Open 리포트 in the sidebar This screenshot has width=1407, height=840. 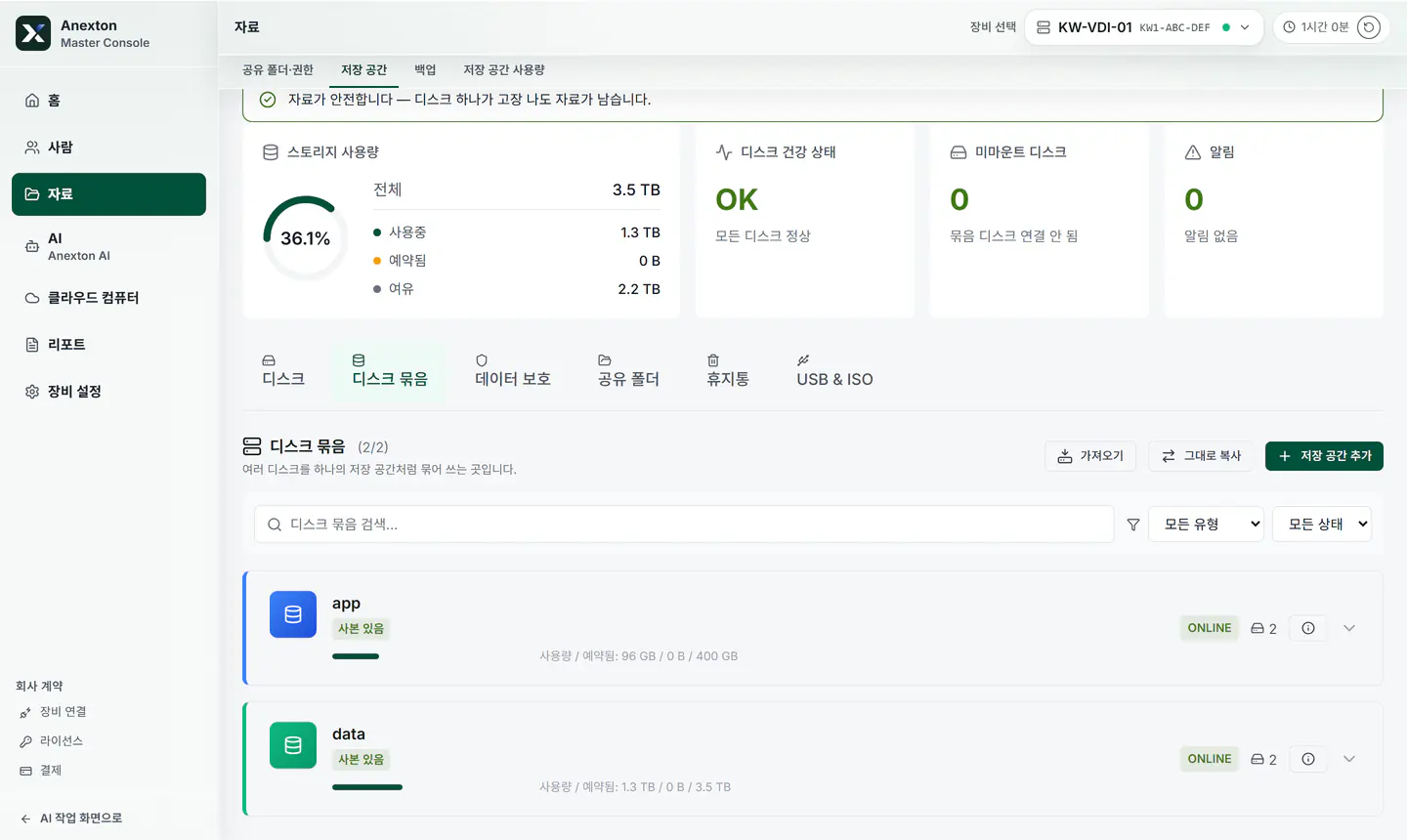tap(108, 345)
